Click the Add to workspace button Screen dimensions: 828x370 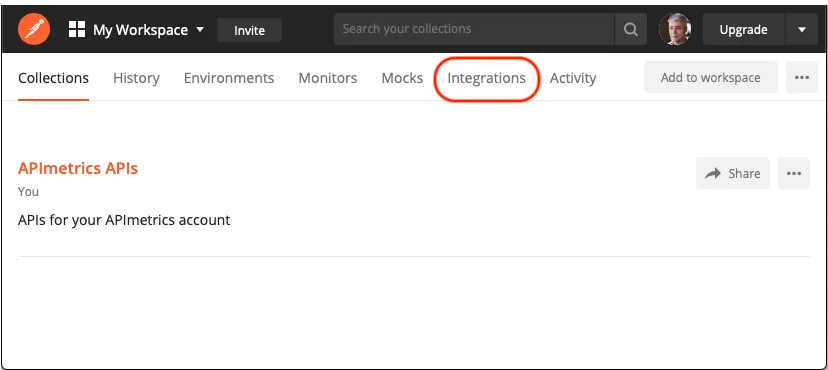tap(710, 78)
